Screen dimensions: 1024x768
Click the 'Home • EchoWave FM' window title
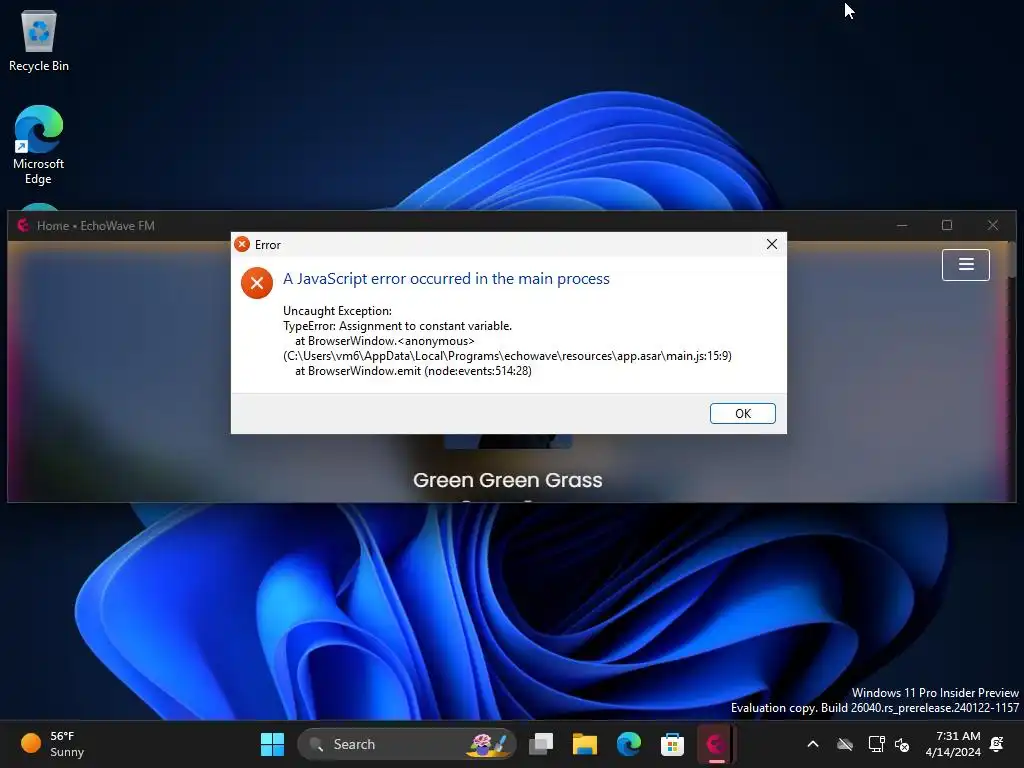pyautogui.click(x=95, y=225)
